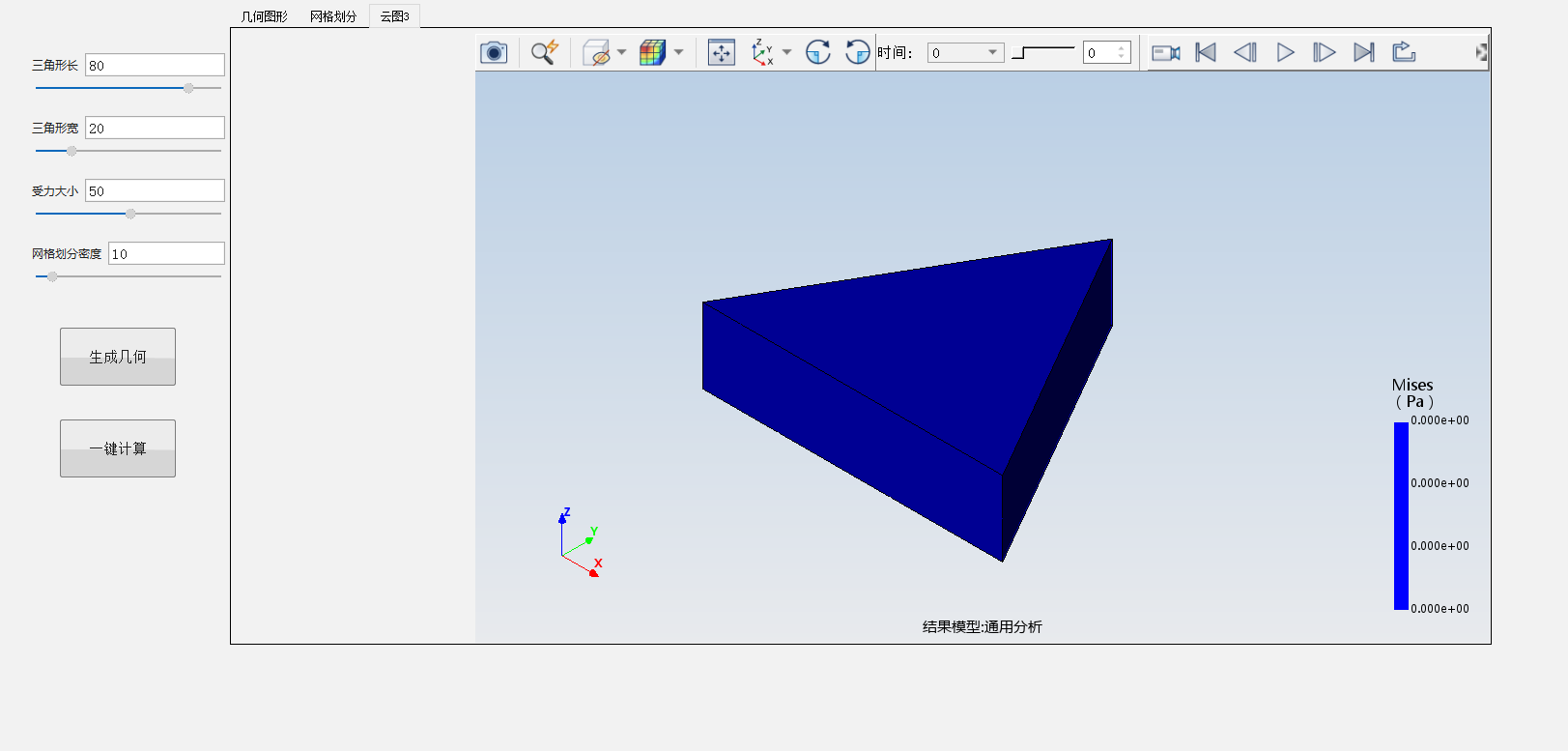Click the 结果模型:通用分析 label
This screenshot has width=1568, height=751.
coord(983,626)
